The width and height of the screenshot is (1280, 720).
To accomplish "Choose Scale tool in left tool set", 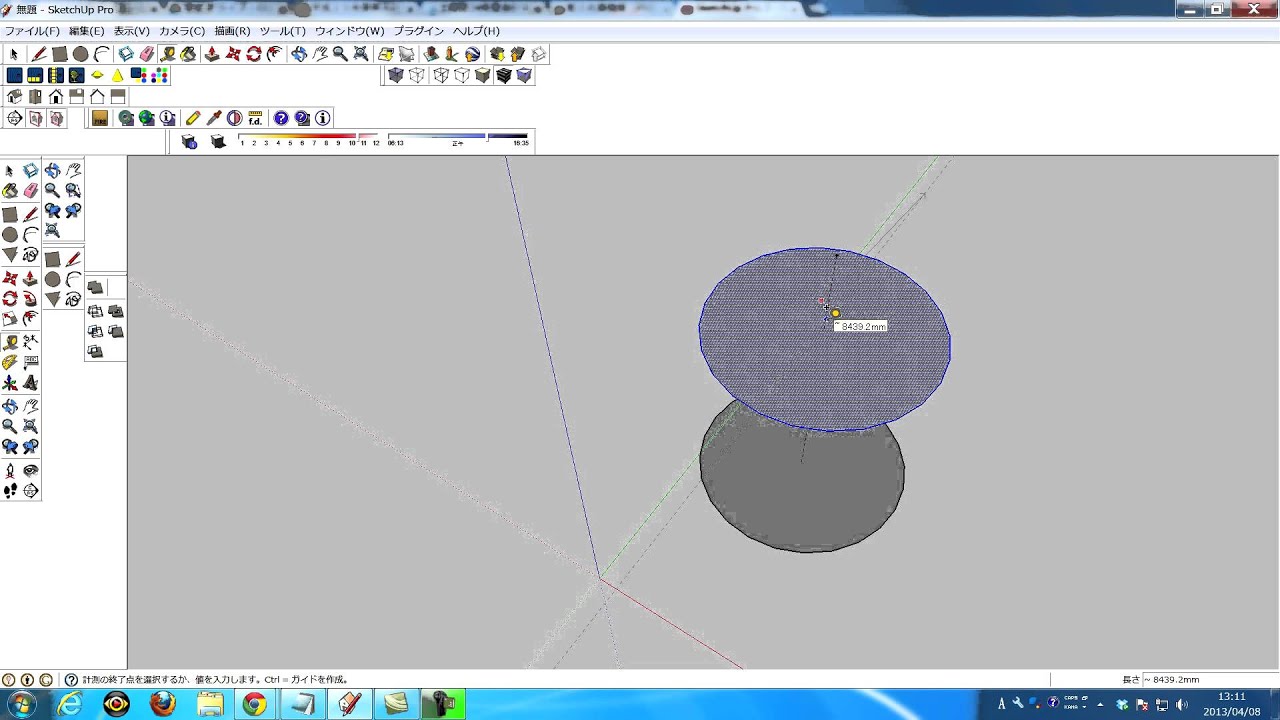I will (x=10, y=319).
